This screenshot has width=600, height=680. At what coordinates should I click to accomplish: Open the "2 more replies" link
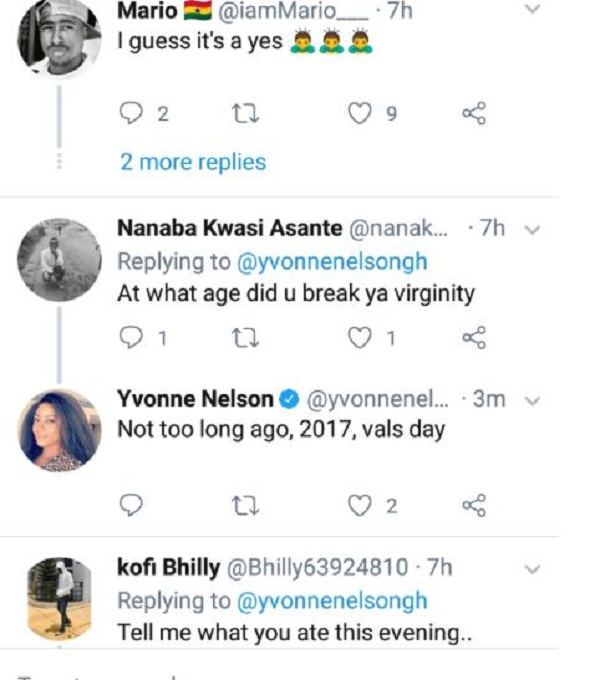(193, 162)
